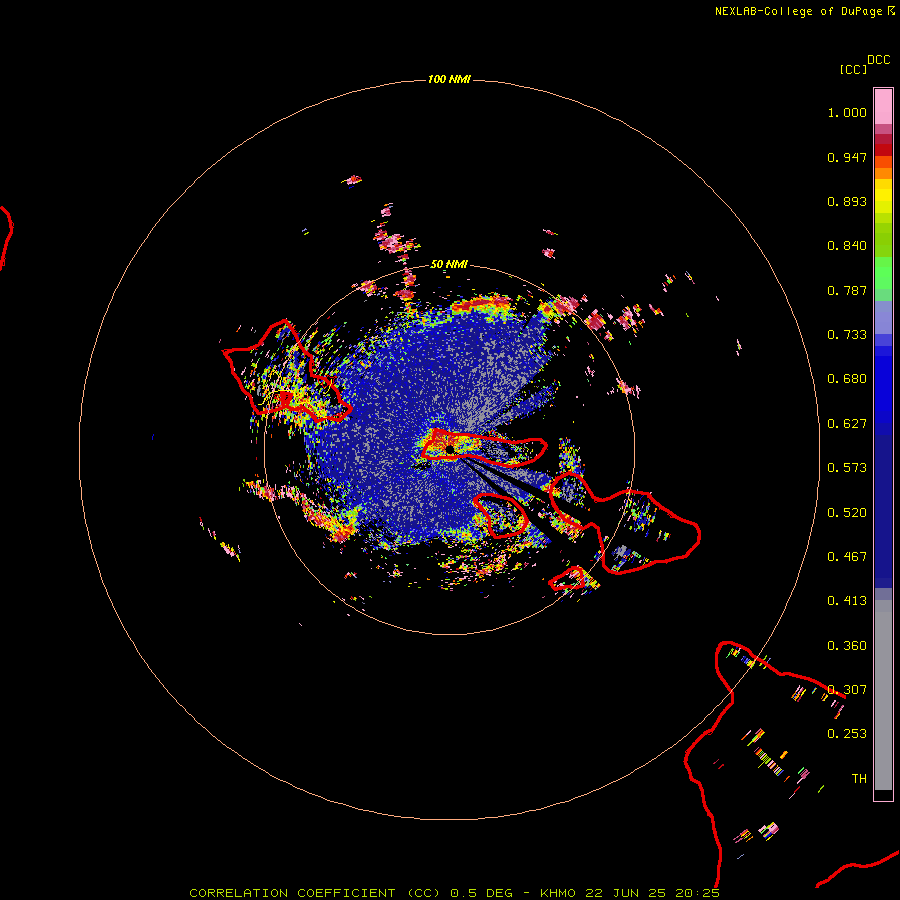Click the KHMO station identifier in caption
The image size is (900, 900).
pos(558,893)
